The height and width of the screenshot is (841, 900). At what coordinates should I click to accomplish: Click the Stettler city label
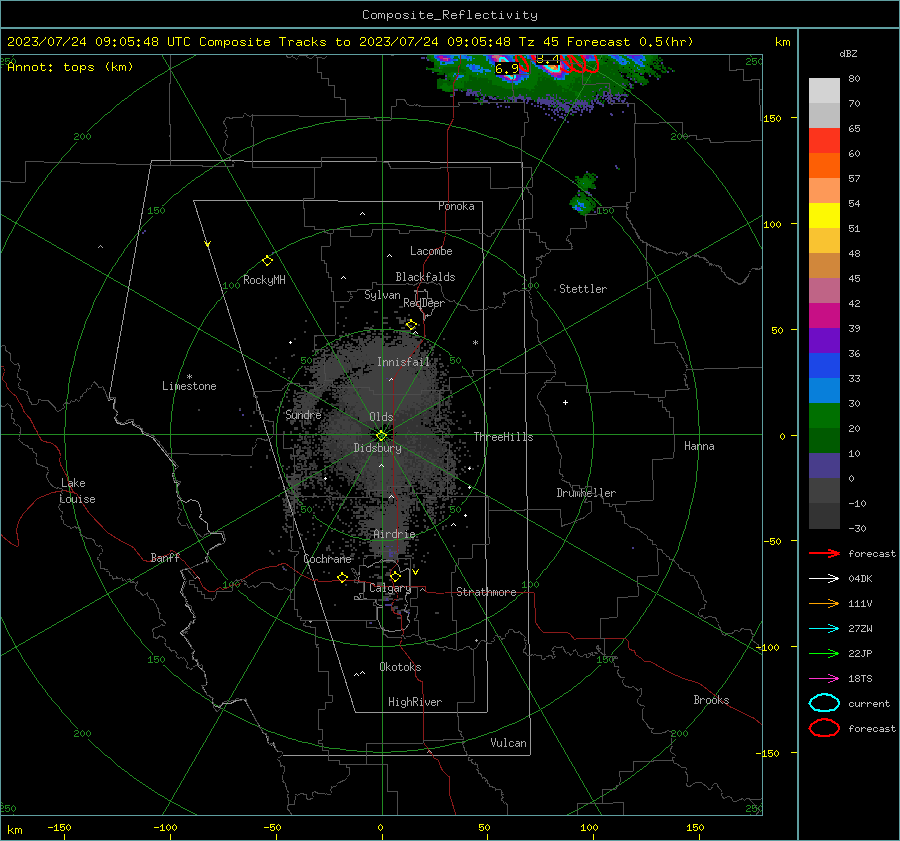point(583,289)
